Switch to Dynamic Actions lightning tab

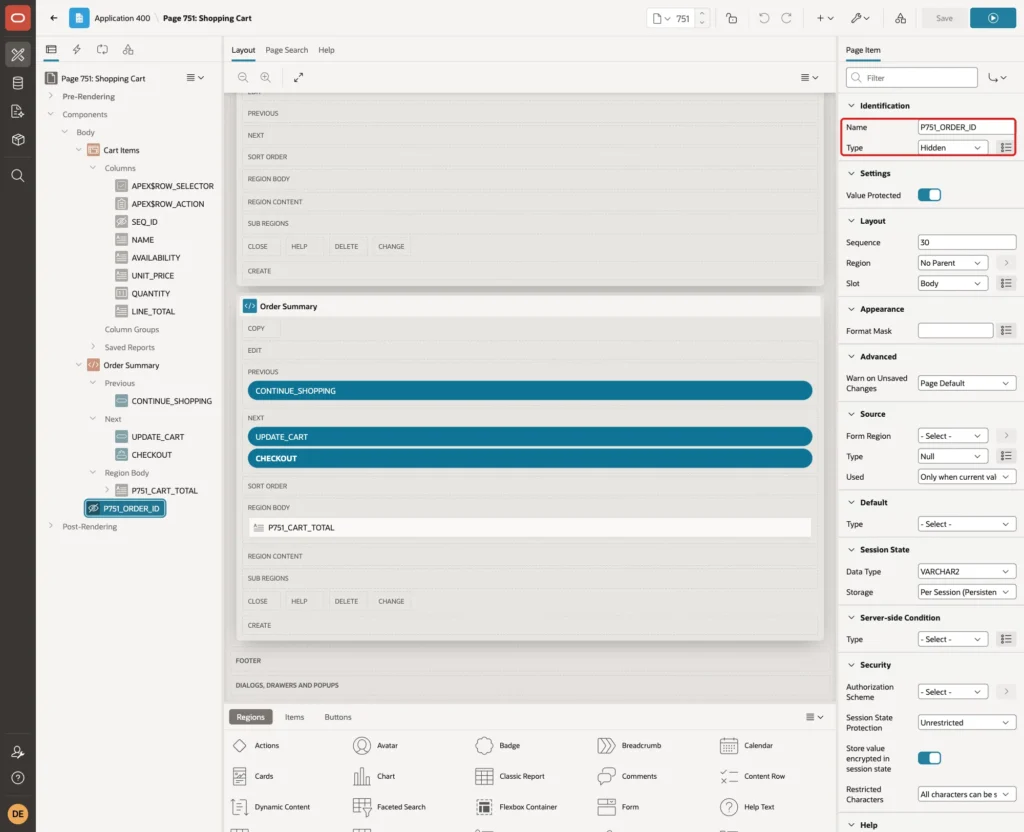point(76,50)
